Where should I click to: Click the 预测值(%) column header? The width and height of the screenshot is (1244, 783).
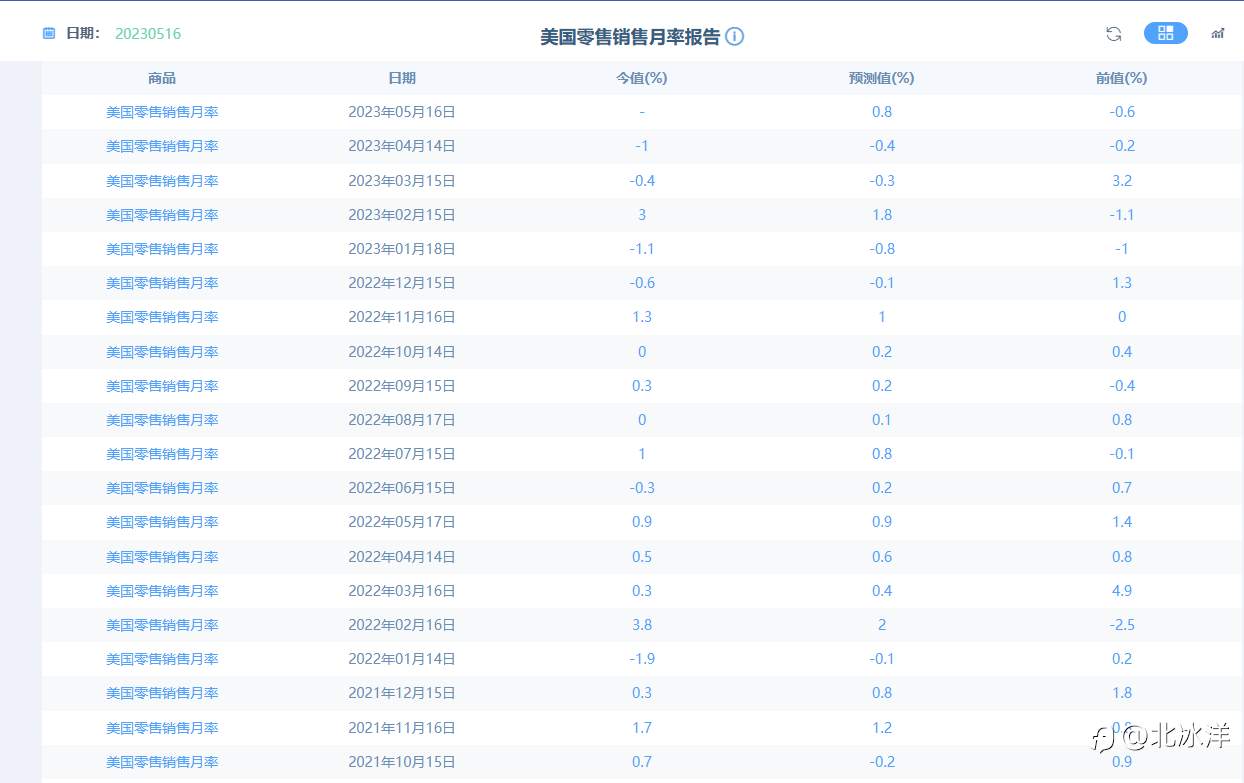pyautogui.click(x=882, y=78)
